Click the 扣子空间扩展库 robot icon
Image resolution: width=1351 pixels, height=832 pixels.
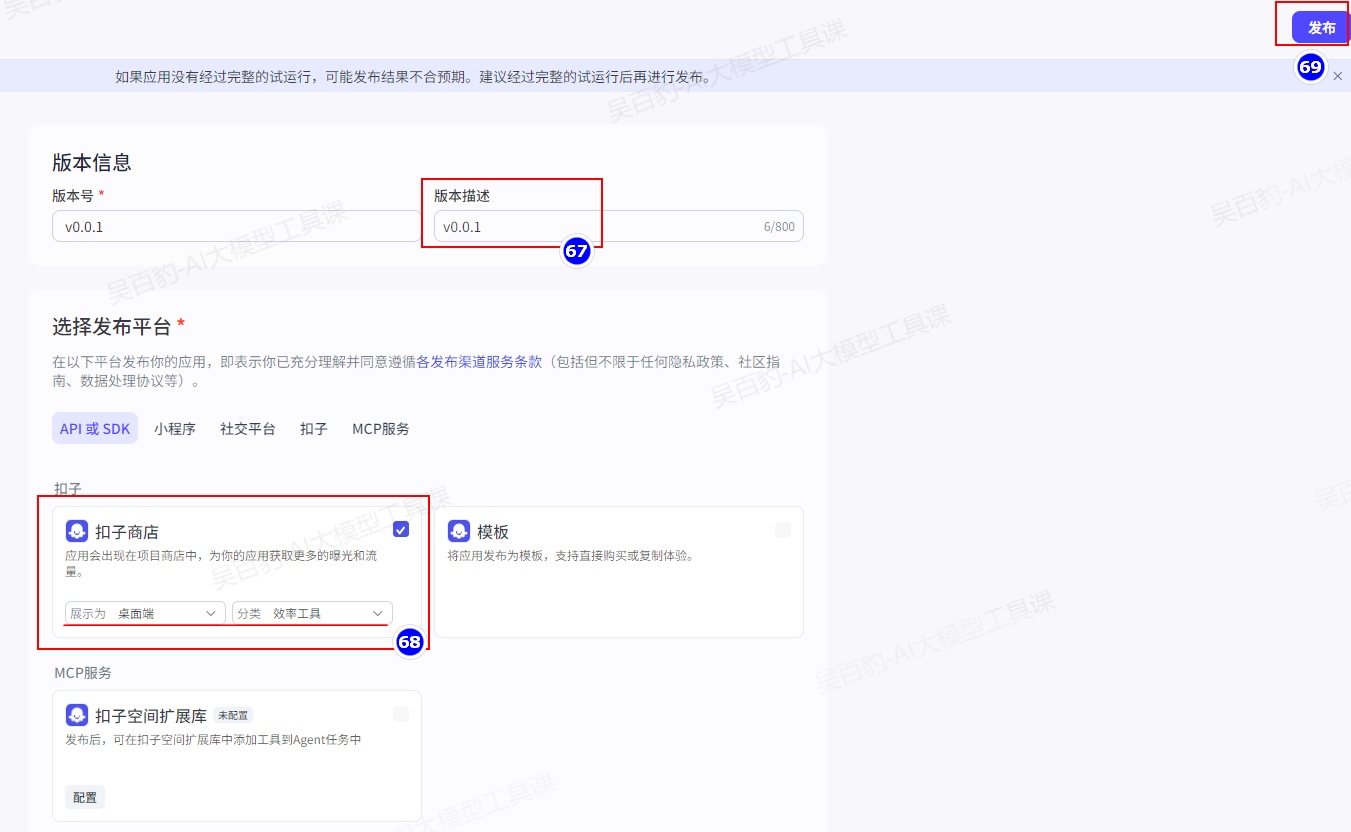point(77,715)
